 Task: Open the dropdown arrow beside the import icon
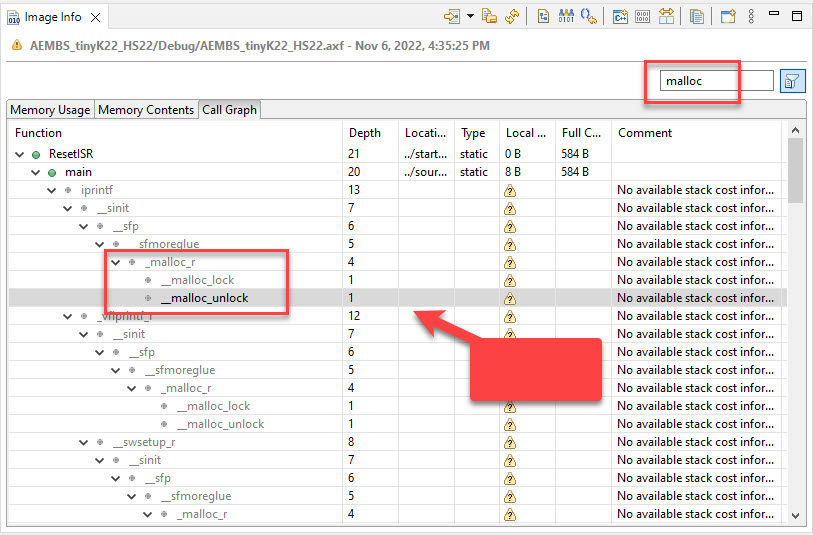(470, 16)
